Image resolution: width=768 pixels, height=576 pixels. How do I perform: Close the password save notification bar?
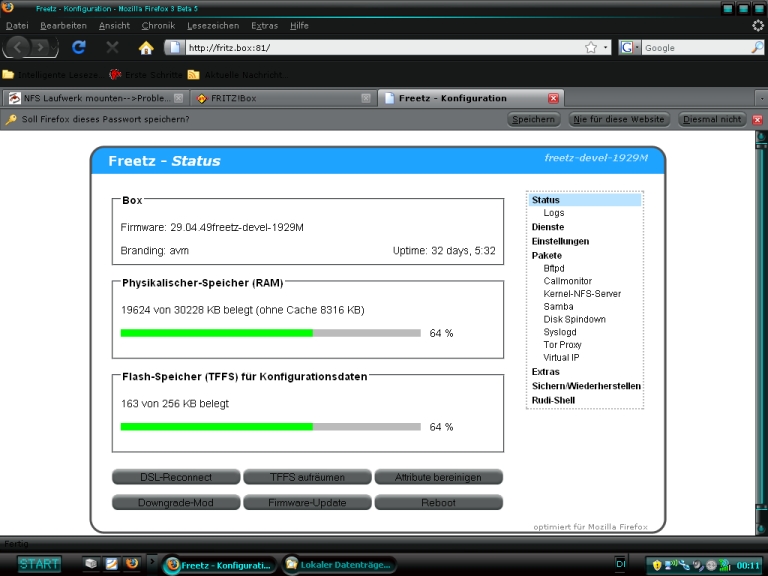coord(757,119)
